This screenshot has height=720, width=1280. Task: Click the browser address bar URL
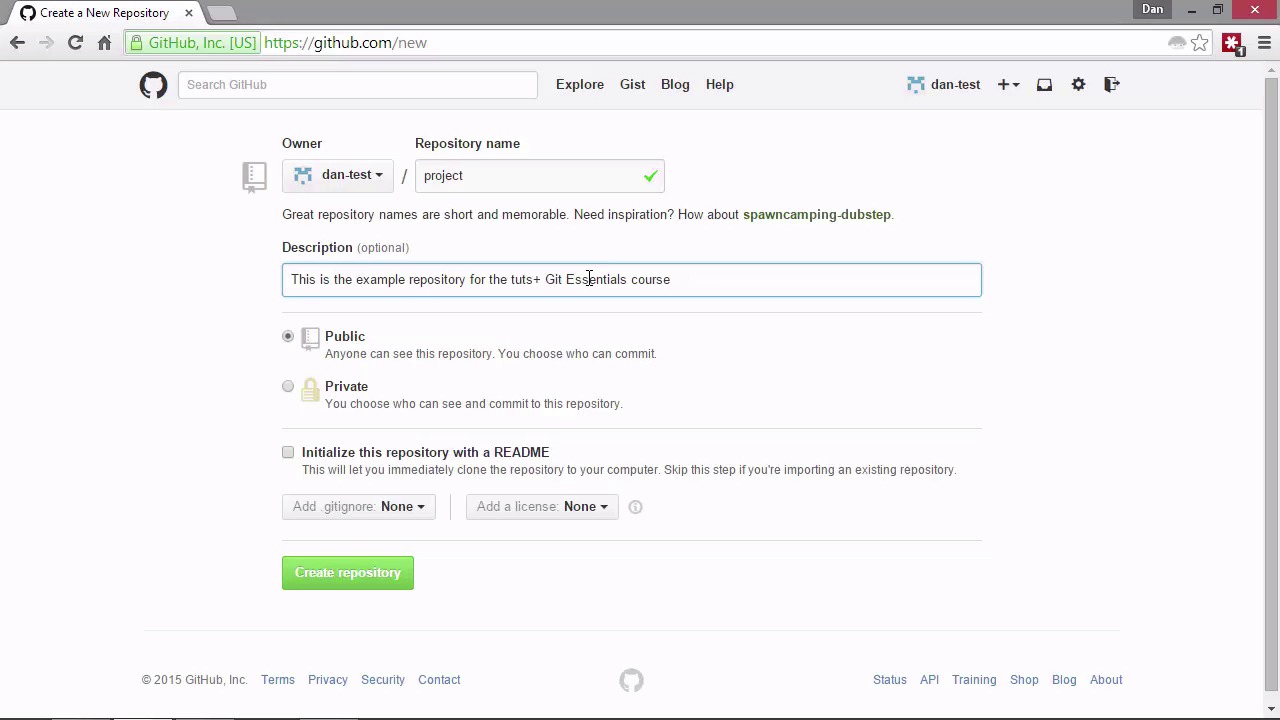coord(346,43)
